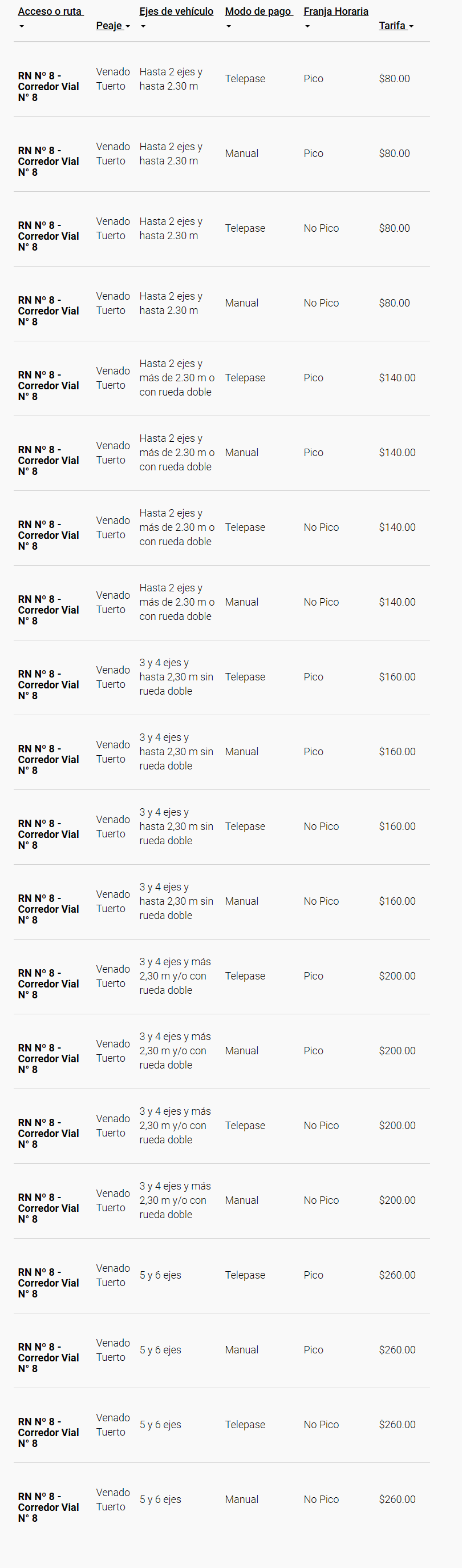Click the Peaje column header
Screen dimensions: 462x1568
pyautogui.click(x=110, y=26)
